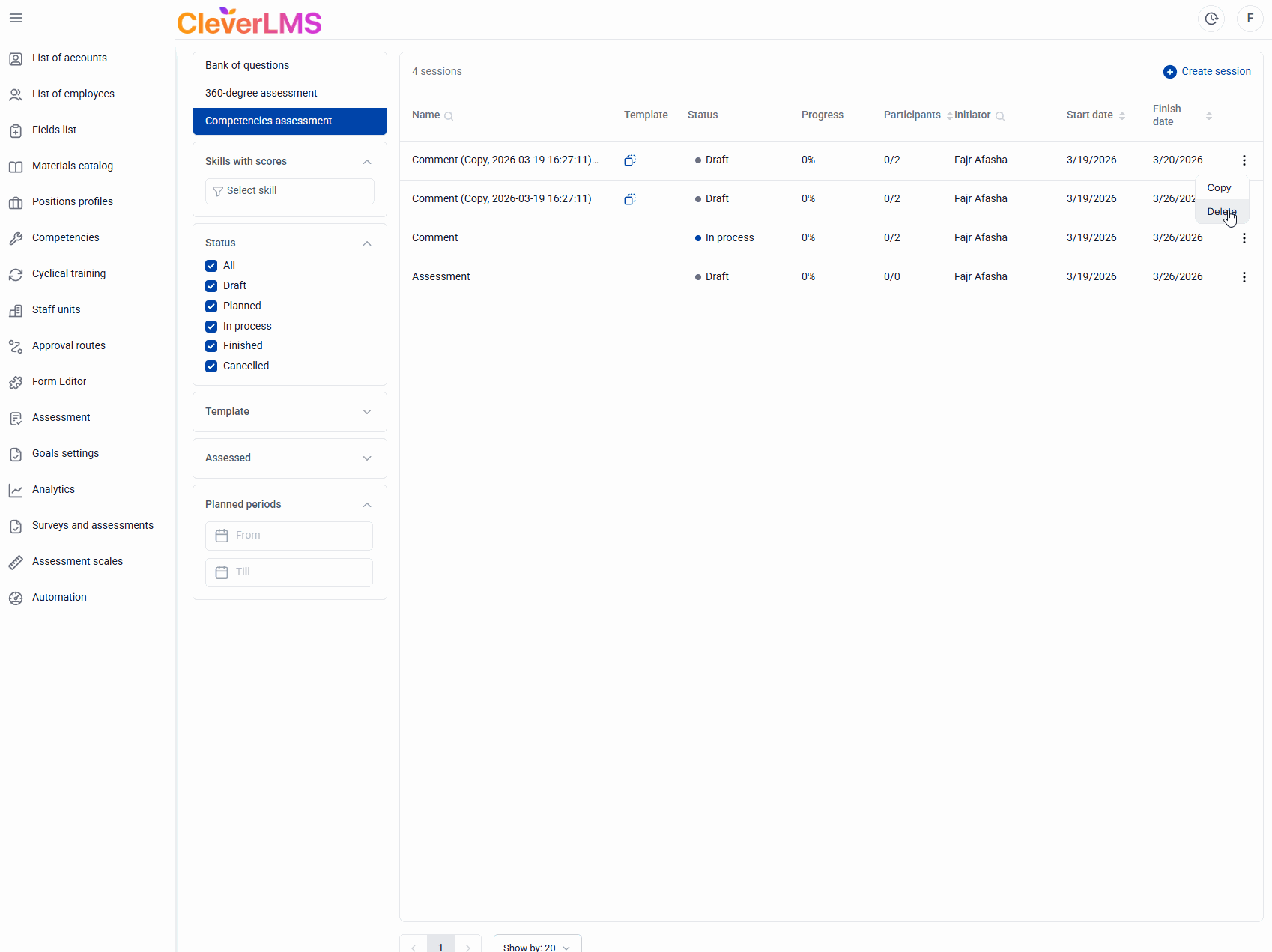The height and width of the screenshot is (952, 1272).
Task: Click the planned period From date field
Action: (289, 536)
